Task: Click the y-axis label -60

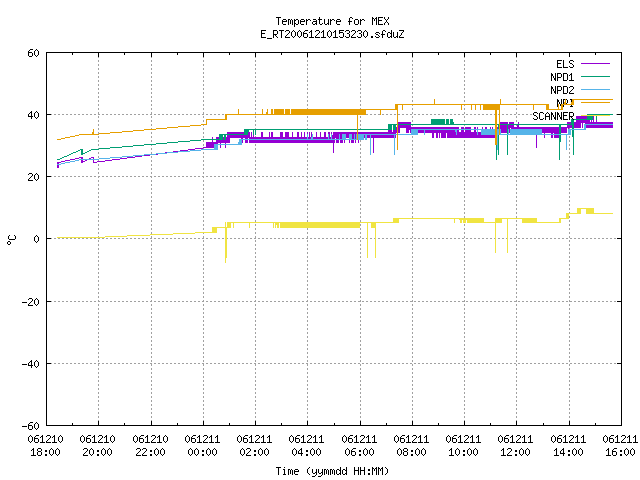Action: click(x=31, y=426)
